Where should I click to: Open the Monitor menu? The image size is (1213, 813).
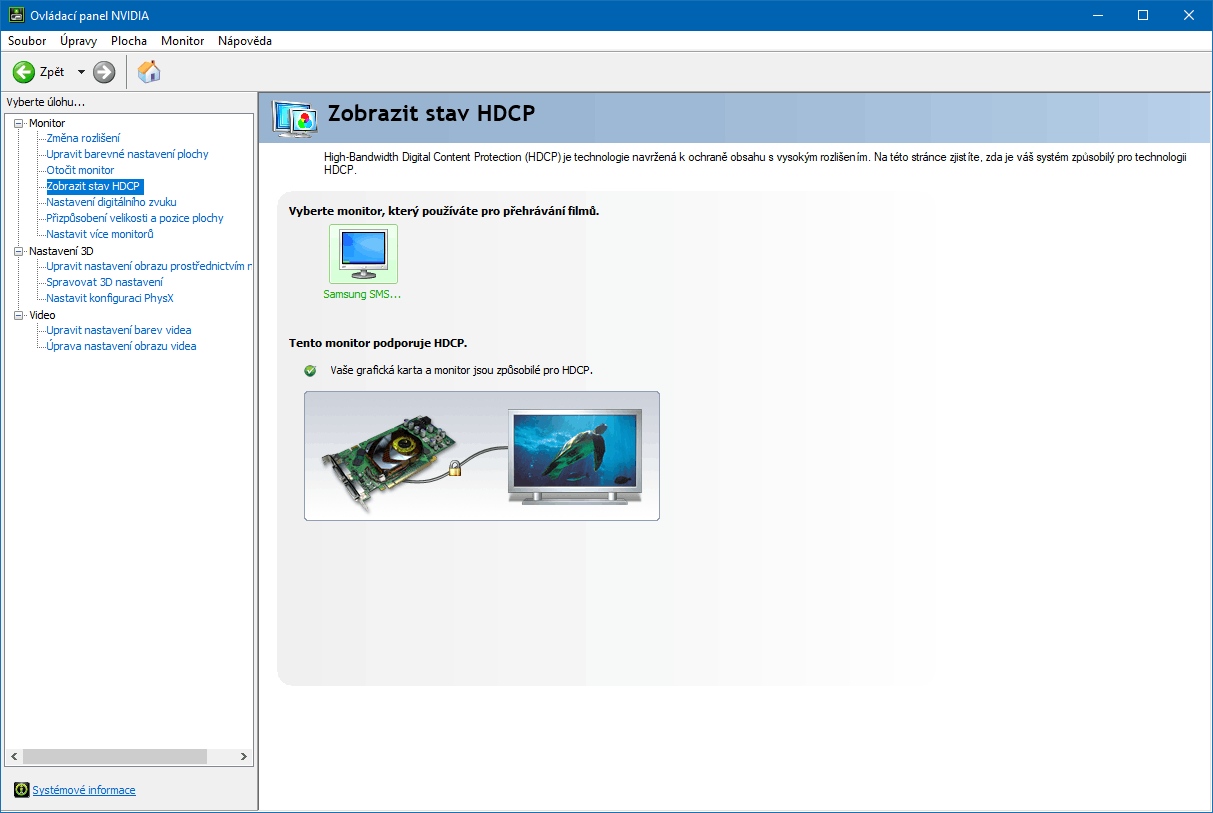coord(182,41)
